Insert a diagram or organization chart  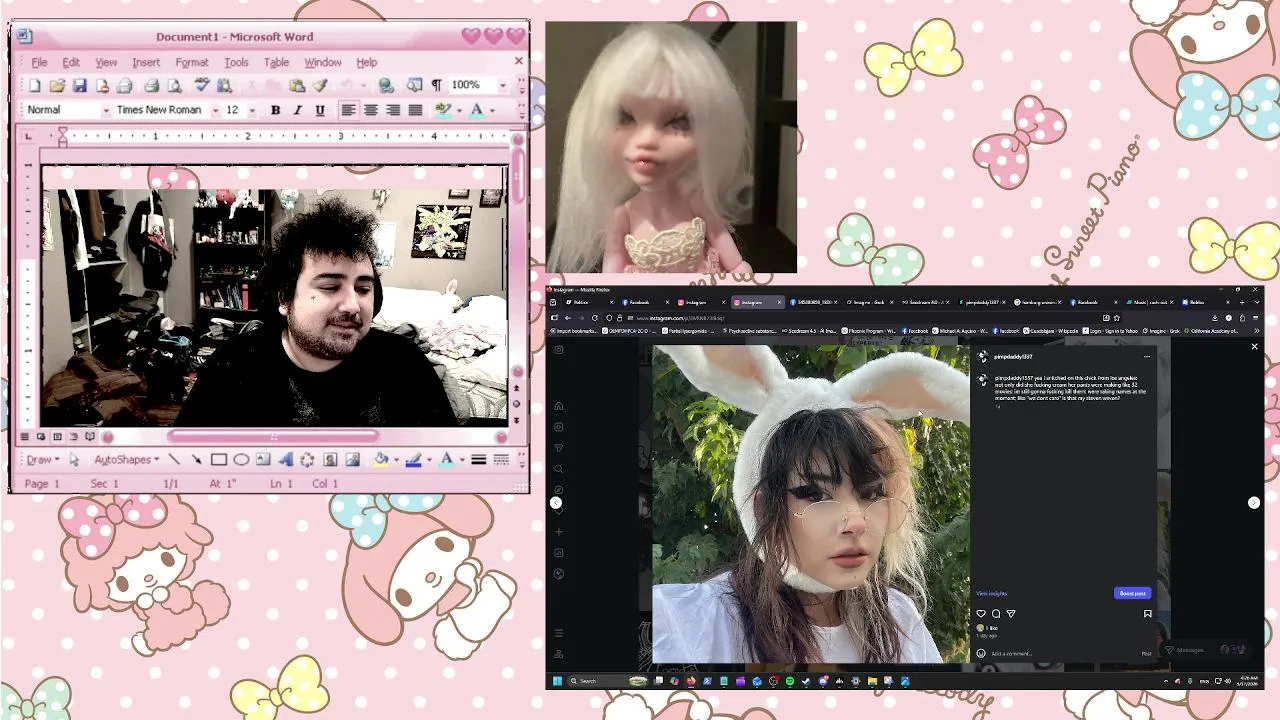click(307, 460)
